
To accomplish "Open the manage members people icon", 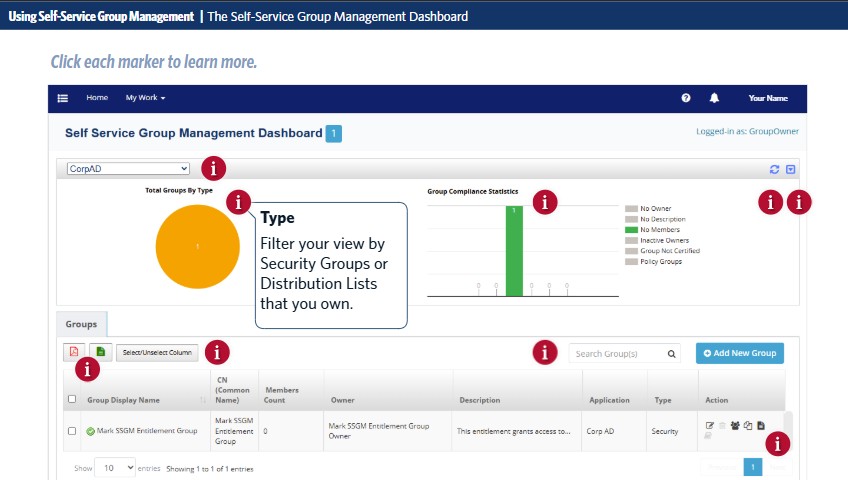I will 735,425.
